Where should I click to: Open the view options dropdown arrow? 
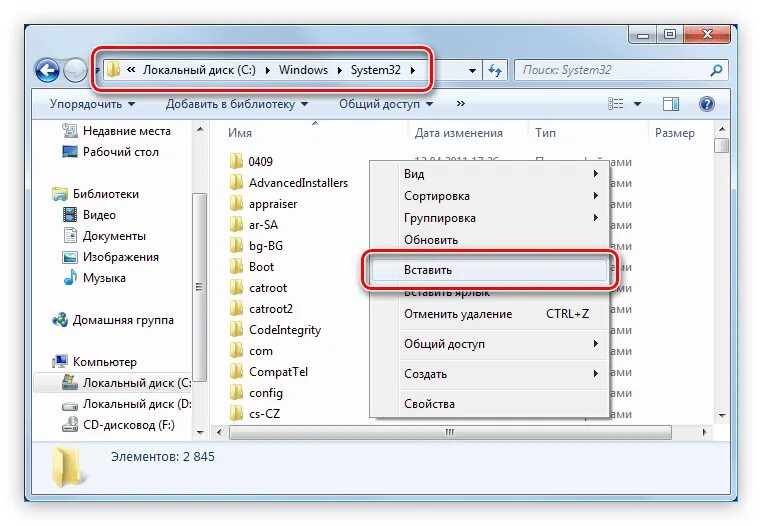[x=637, y=104]
